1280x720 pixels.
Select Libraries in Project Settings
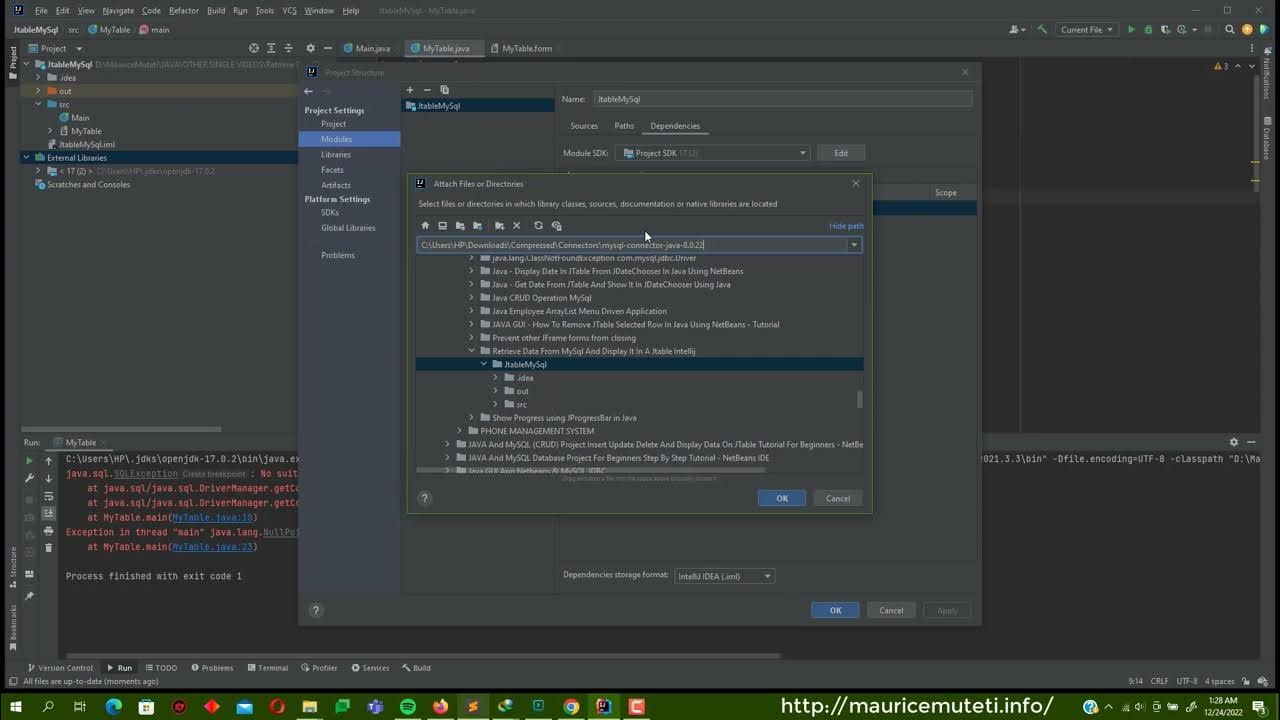pos(336,154)
